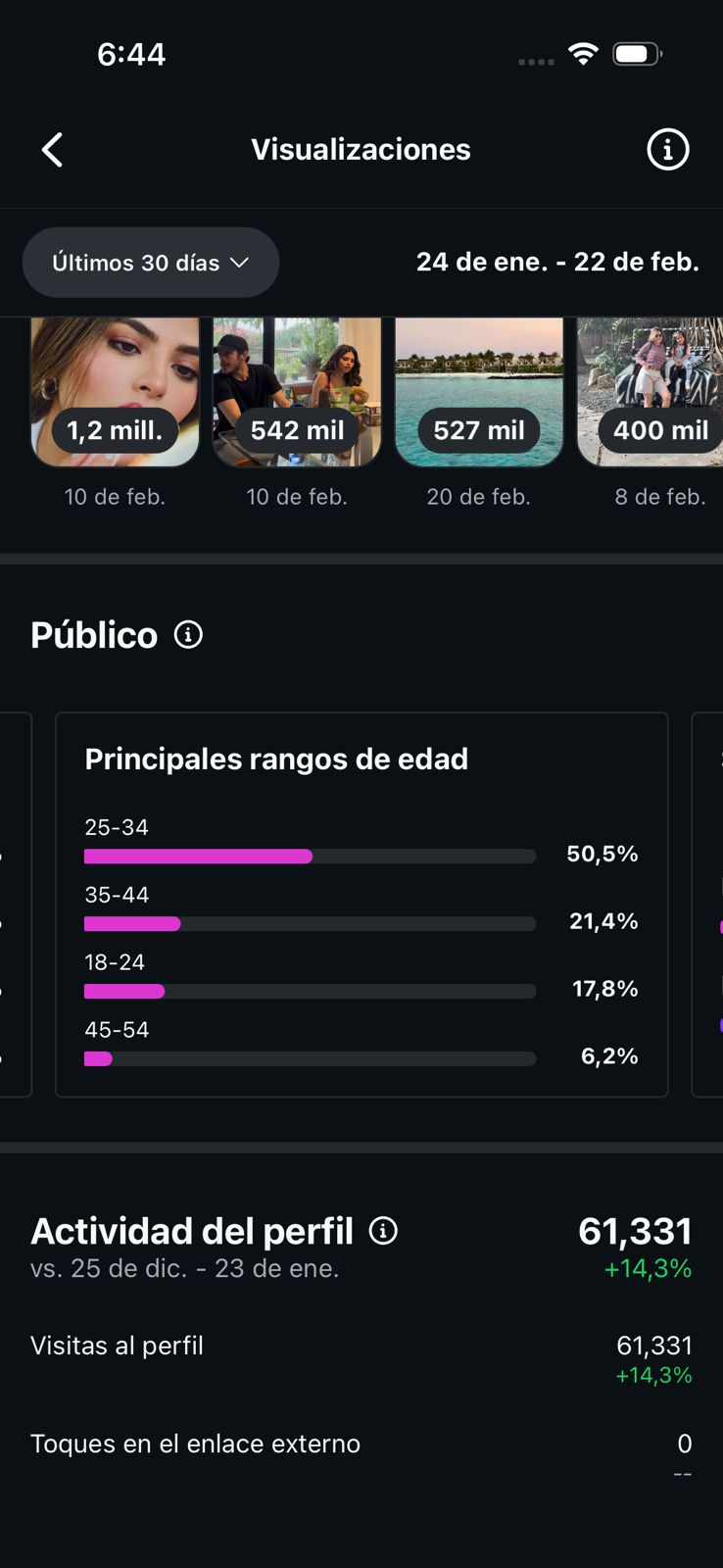Screen dimensions: 723x1568
Task: Go back with the left arrow icon
Action: pyautogui.click(x=53, y=150)
